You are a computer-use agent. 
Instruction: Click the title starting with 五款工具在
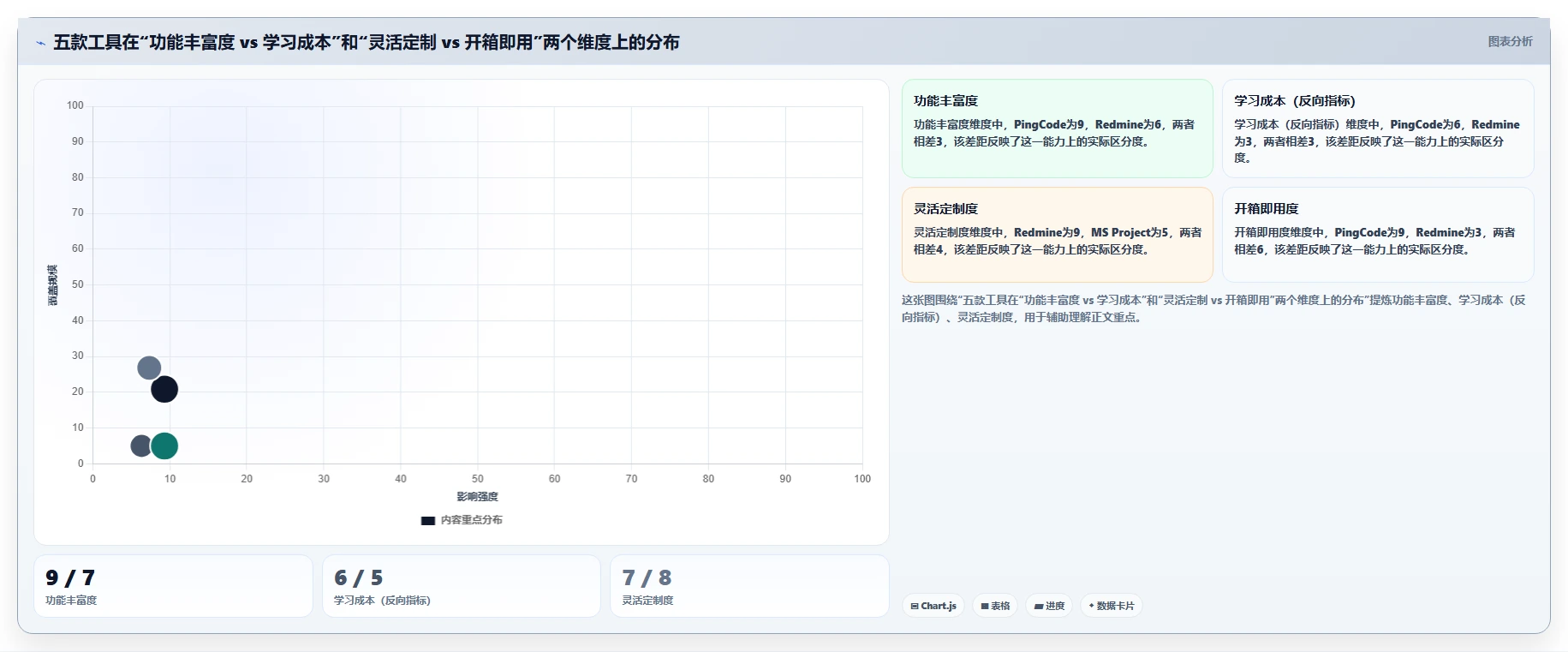[x=367, y=42]
